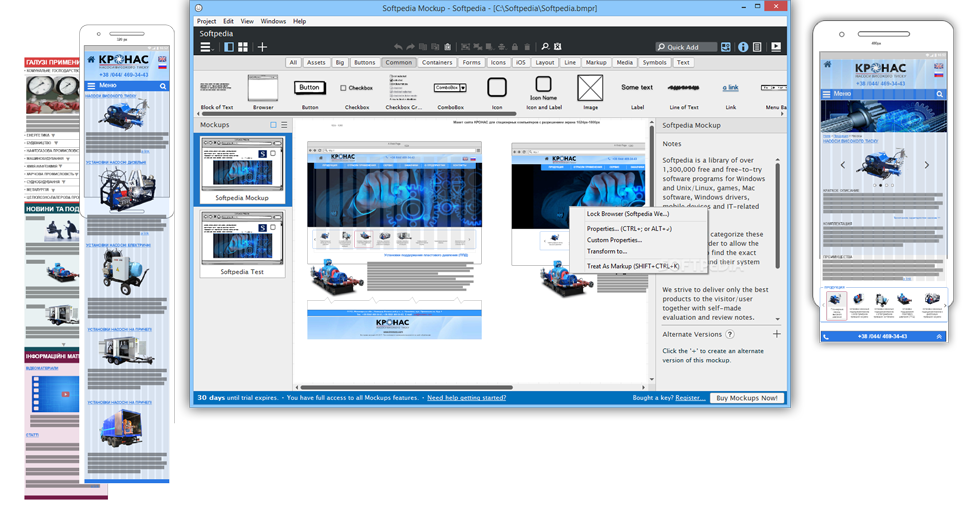Select the Forms library tab
This screenshot has height=530, width=980.
click(x=472, y=62)
